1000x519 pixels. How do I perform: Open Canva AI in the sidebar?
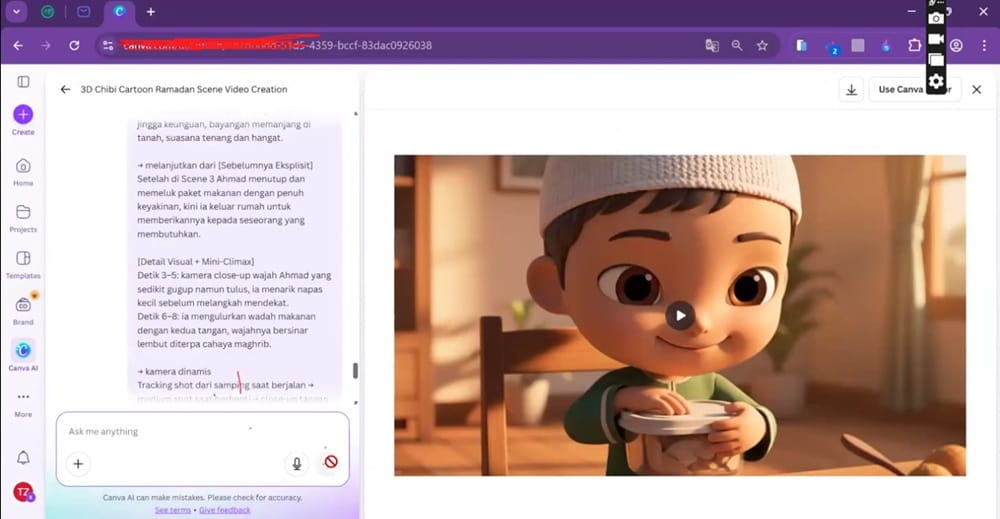pyautogui.click(x=23, y=356)
